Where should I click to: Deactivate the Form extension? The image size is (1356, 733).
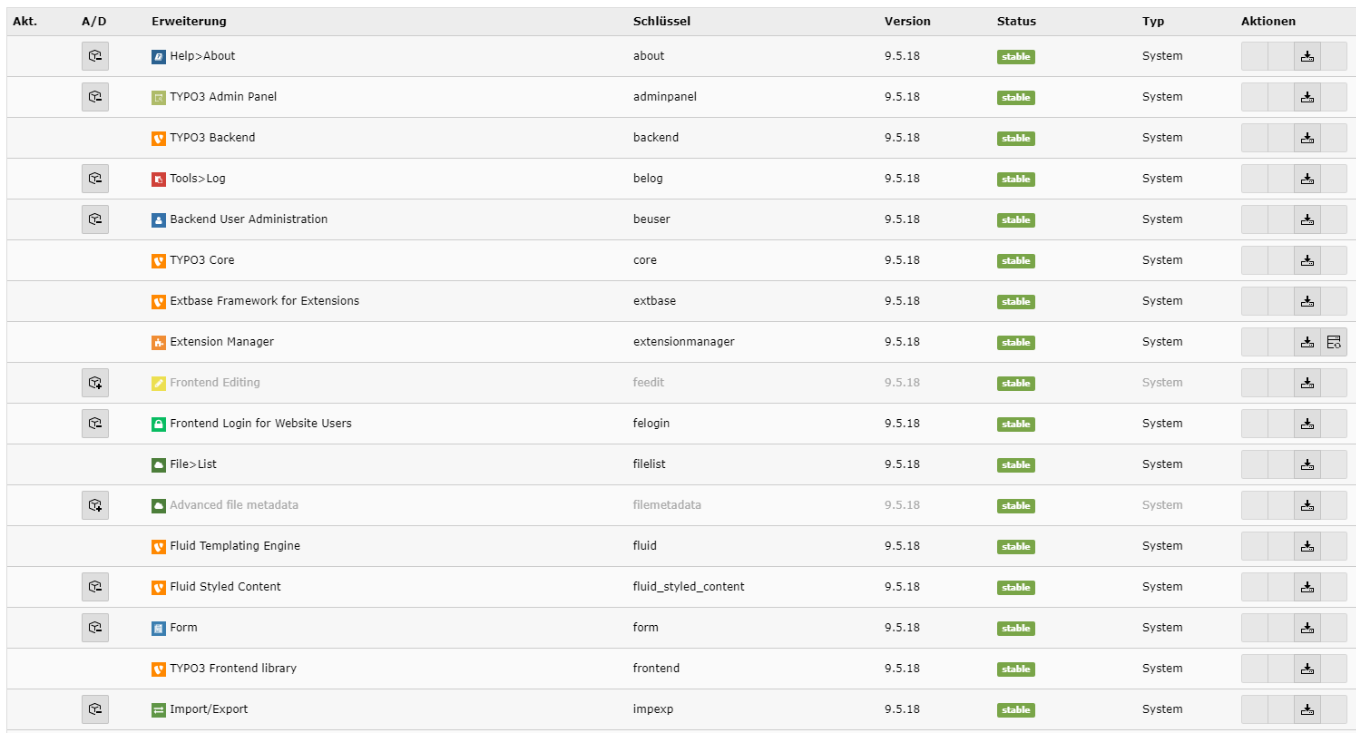click(95, 627)
